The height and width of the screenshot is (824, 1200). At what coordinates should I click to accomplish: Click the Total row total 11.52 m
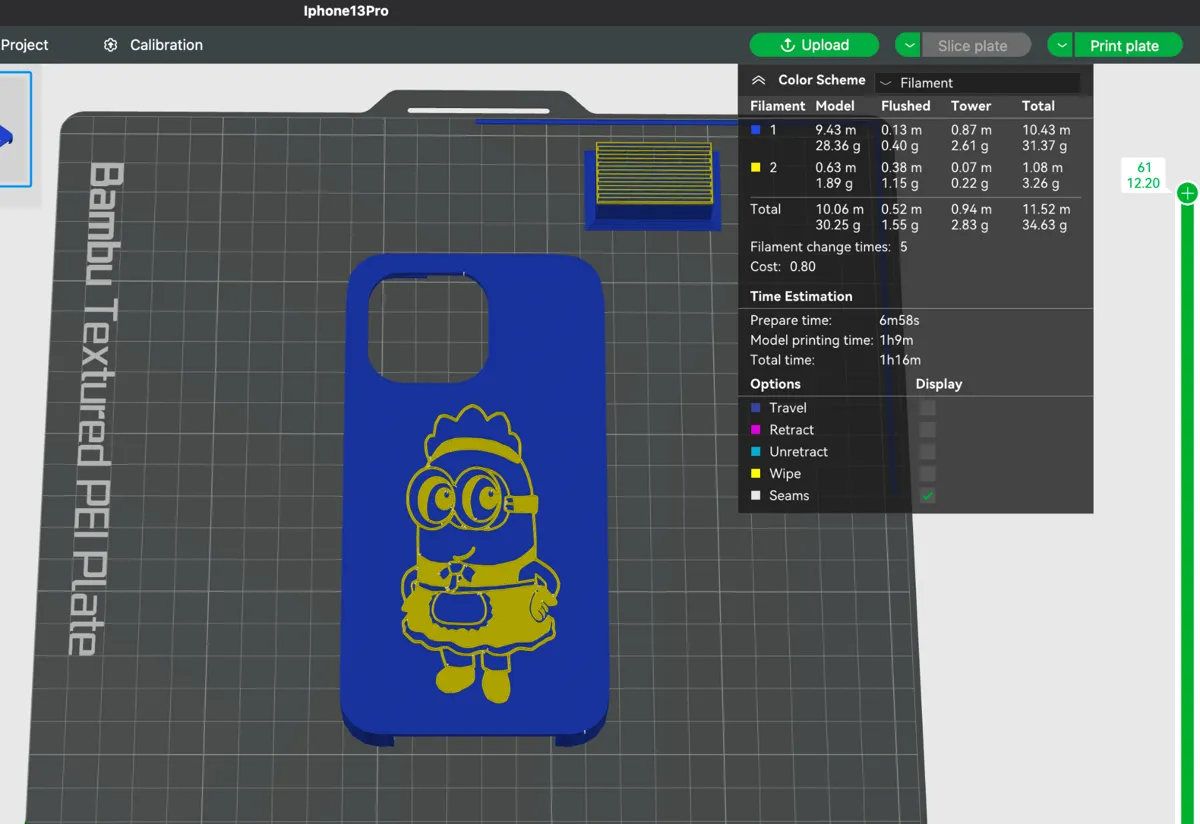[x=1046, y=209]
